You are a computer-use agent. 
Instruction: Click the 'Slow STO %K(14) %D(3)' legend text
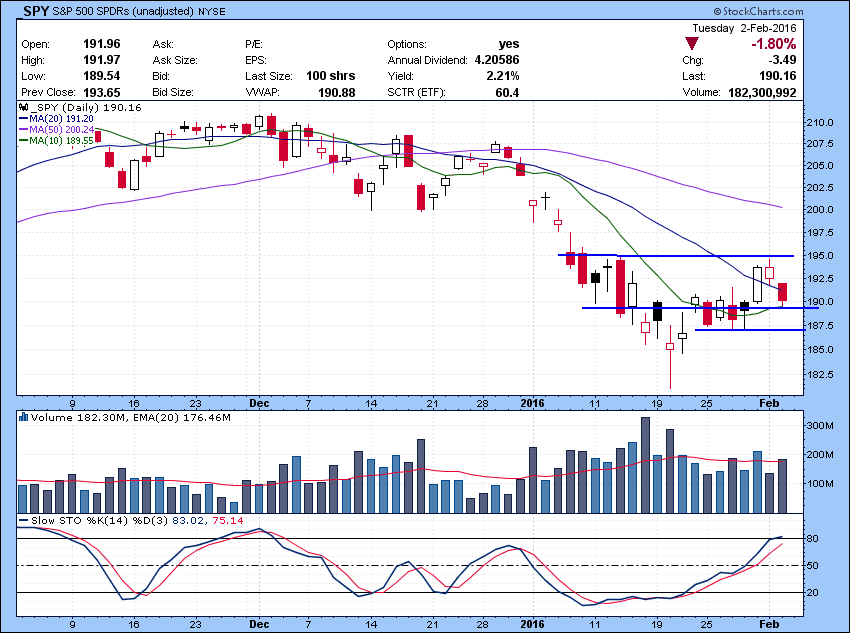[x=100, y=520]
